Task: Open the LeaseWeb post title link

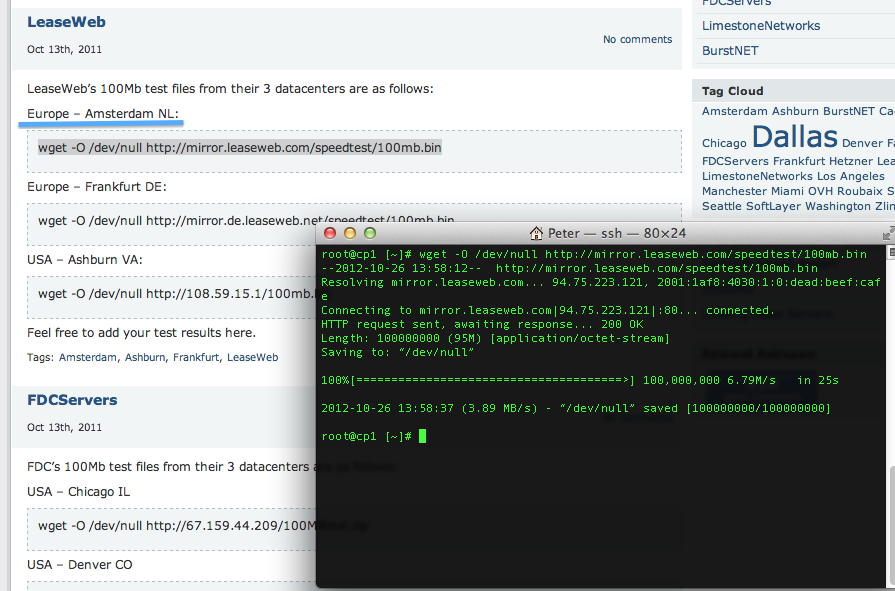Action: [x=66, y=22]
